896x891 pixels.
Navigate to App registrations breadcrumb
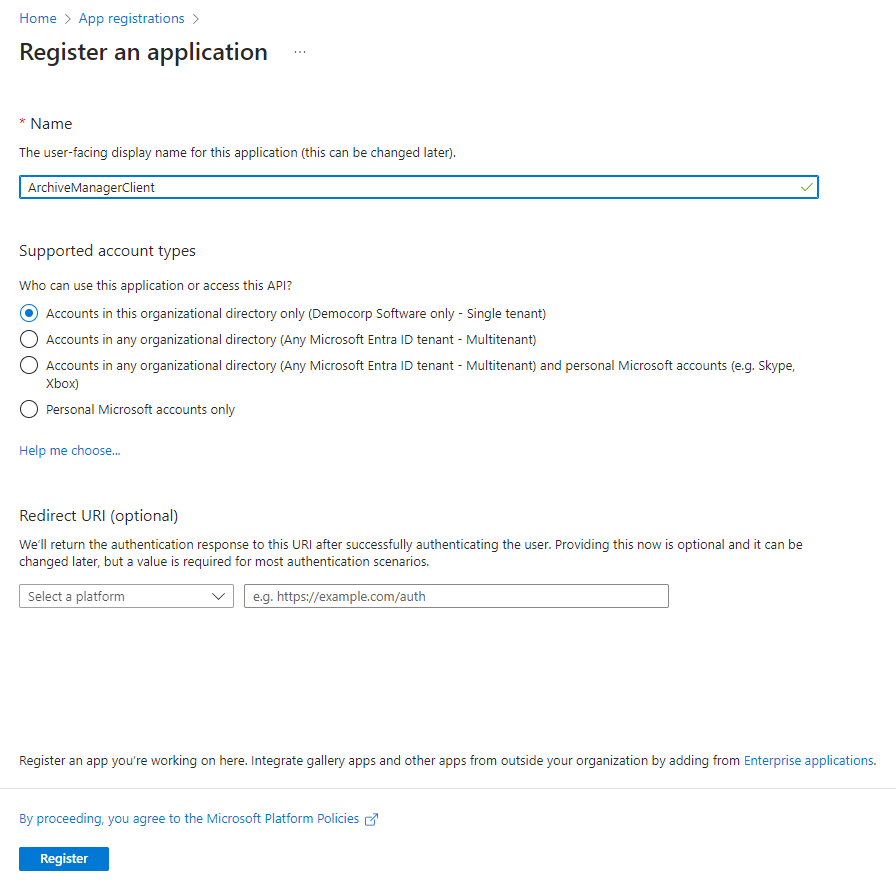(130, 18)
